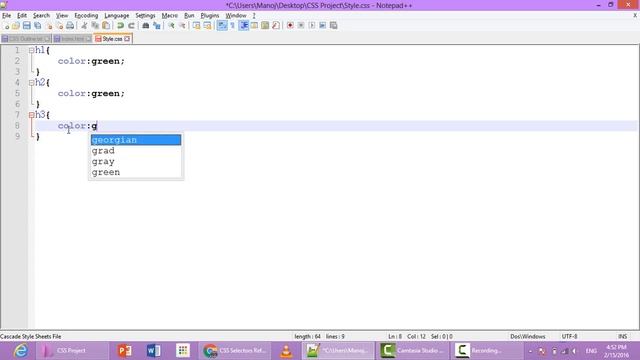This screenshot has height=360, width=640.
Task: Click the Stop recording macro icon
Action: pyautogui.click(x=301, y=26)
